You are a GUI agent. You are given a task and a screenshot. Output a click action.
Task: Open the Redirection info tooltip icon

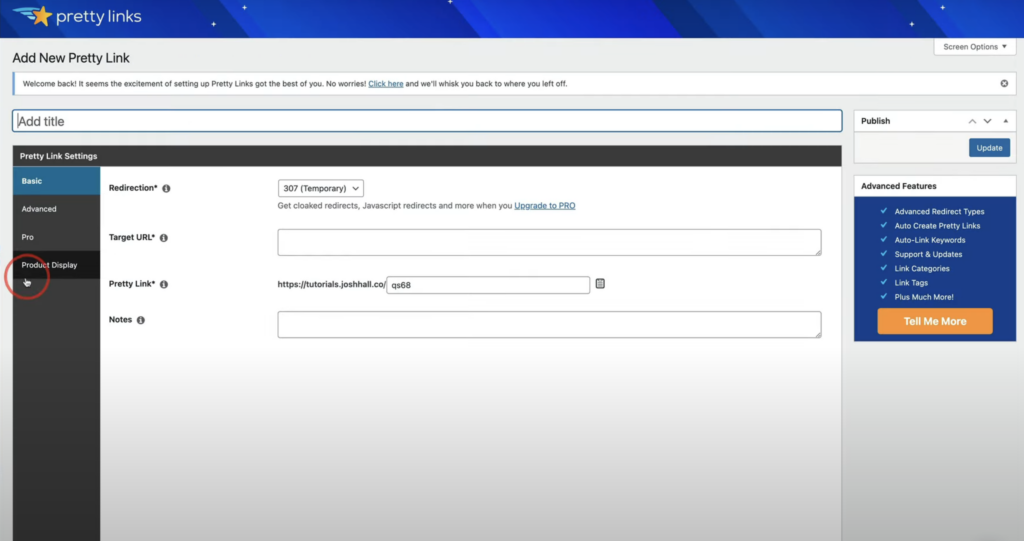click(x=166, y=188)
